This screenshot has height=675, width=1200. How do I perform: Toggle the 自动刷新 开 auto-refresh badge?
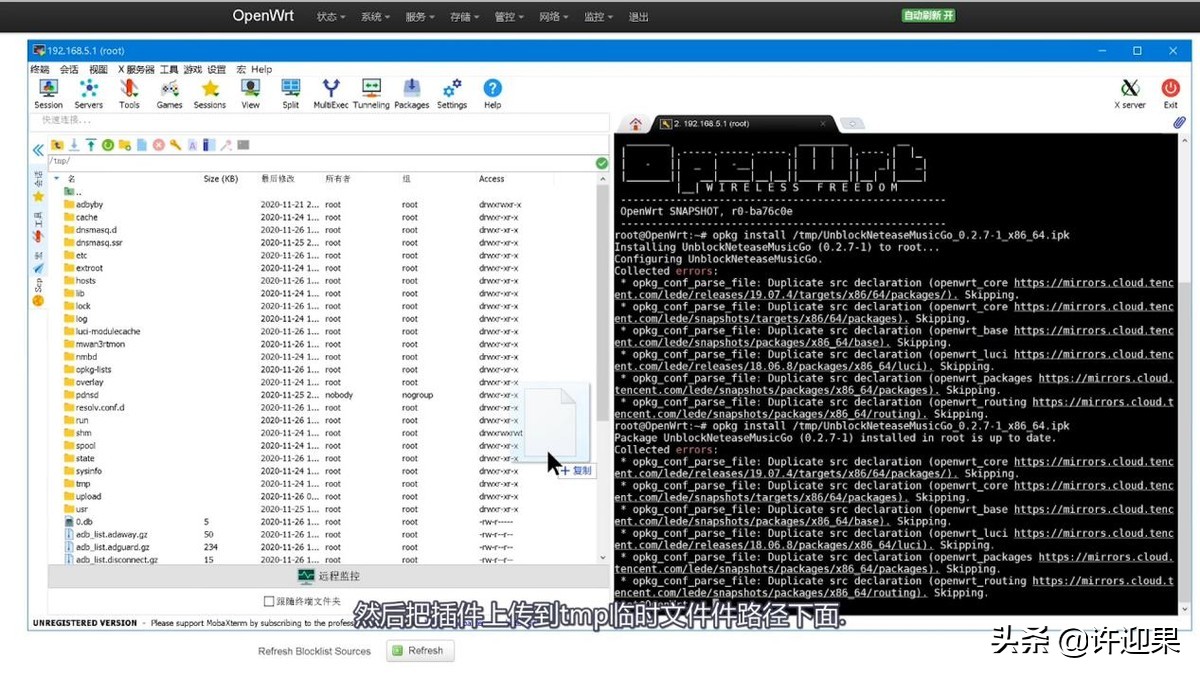928,16
